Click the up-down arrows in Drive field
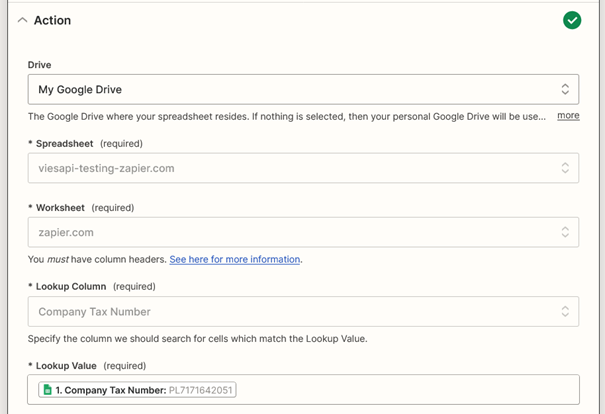The height and width of the screenshot is (414, 605). (565, 90)
